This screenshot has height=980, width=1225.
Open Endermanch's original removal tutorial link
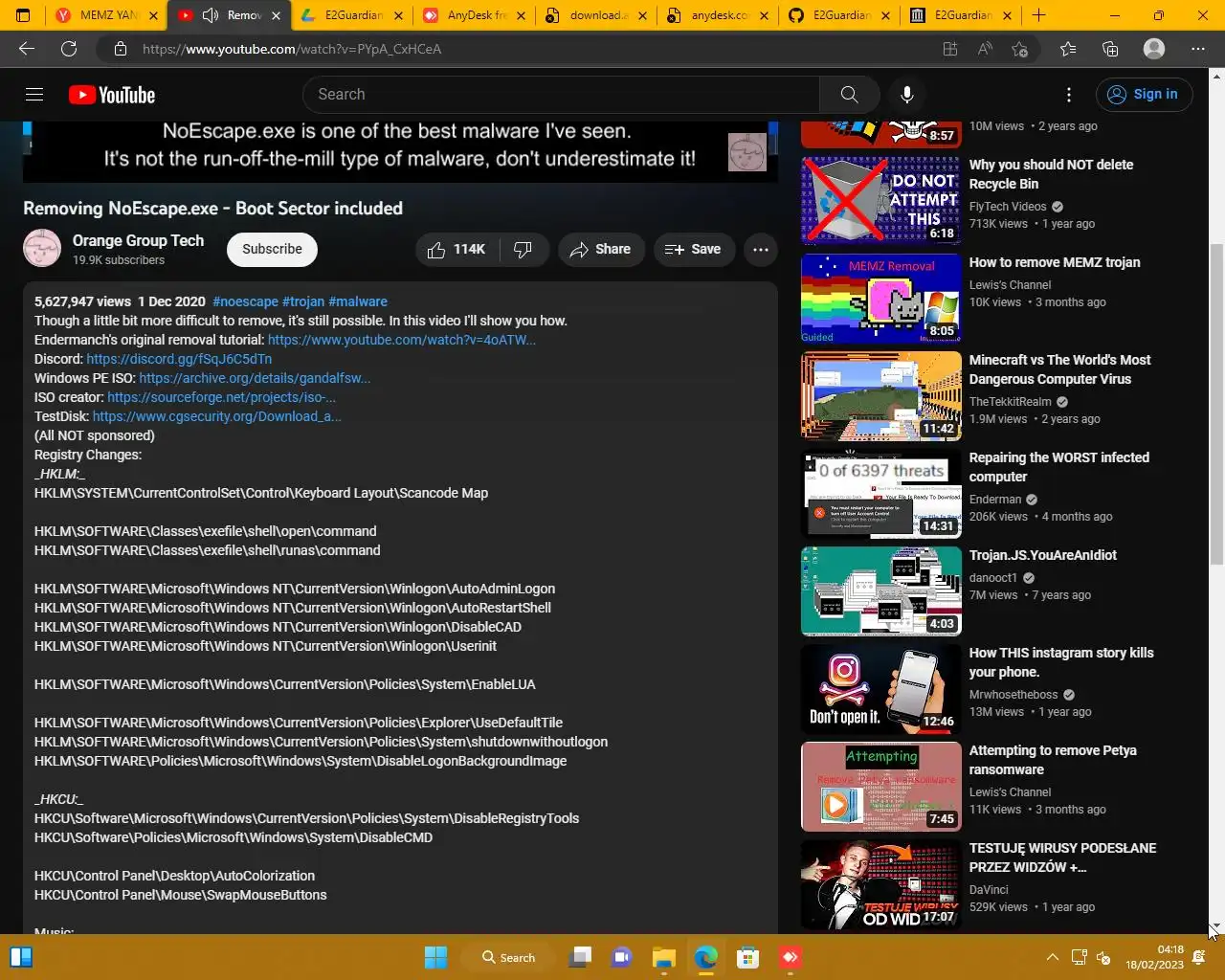(402, 340)
